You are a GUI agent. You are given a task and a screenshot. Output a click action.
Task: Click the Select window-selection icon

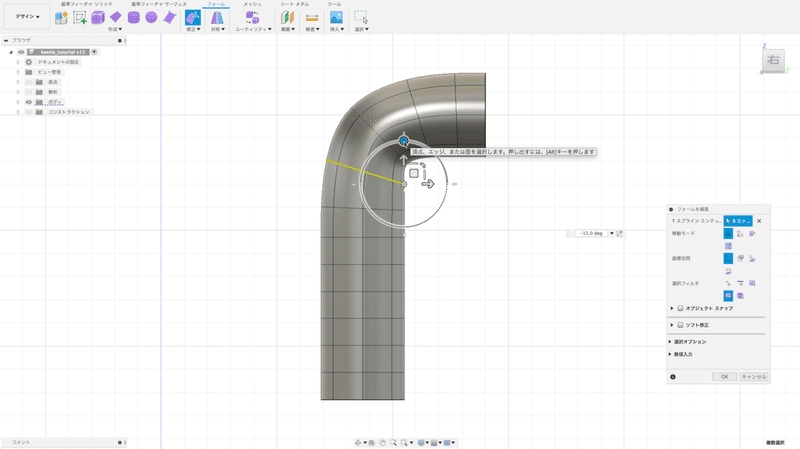coord(361,17)
